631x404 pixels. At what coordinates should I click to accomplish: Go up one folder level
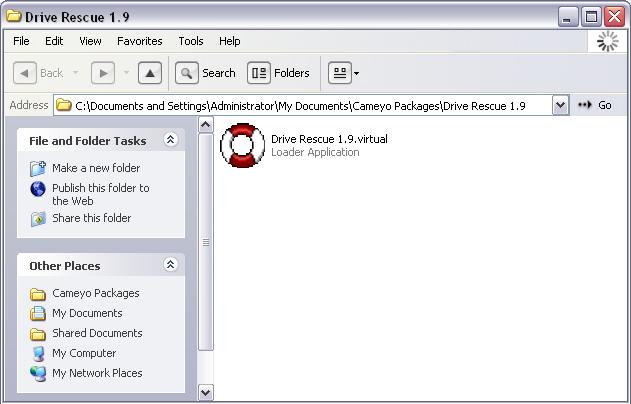(150, 73)
